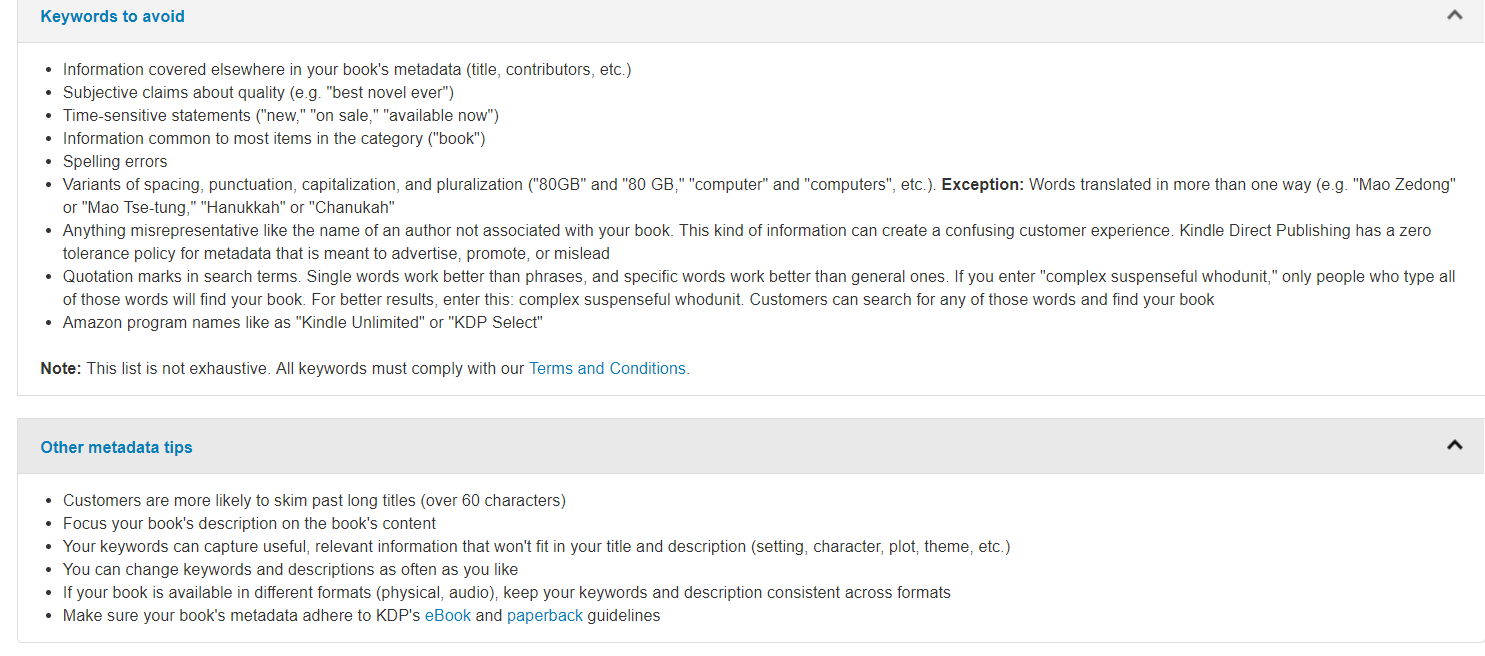Screen dimensions: 1485x656
Task: Click the "Subjective claims about quality" bullet
Action: [x=258, y=93]
